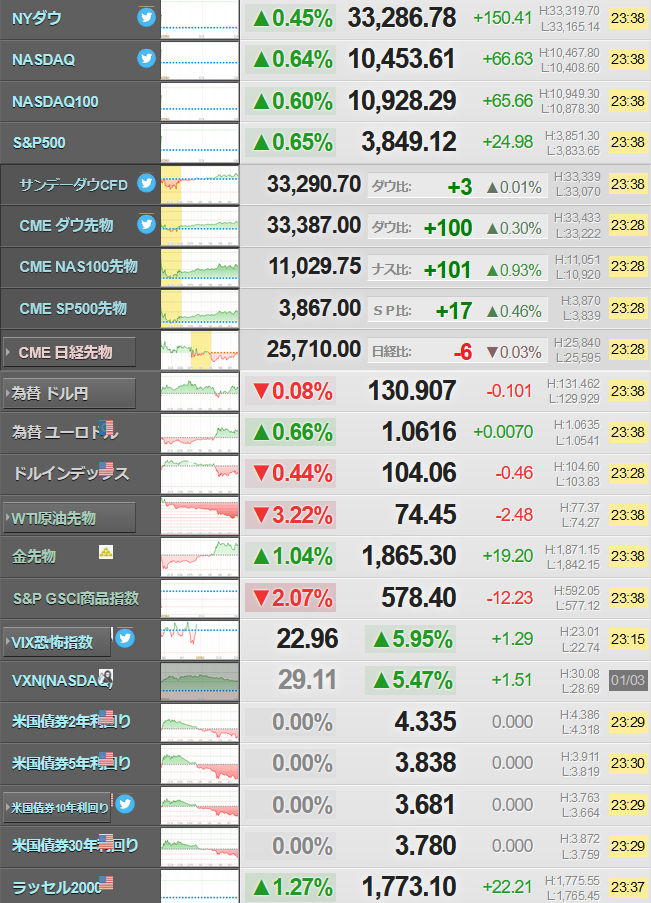Screen dimensions: 651x903
Task: Open Twitter icon beside NYダウ
Action: tap(146, 17)
